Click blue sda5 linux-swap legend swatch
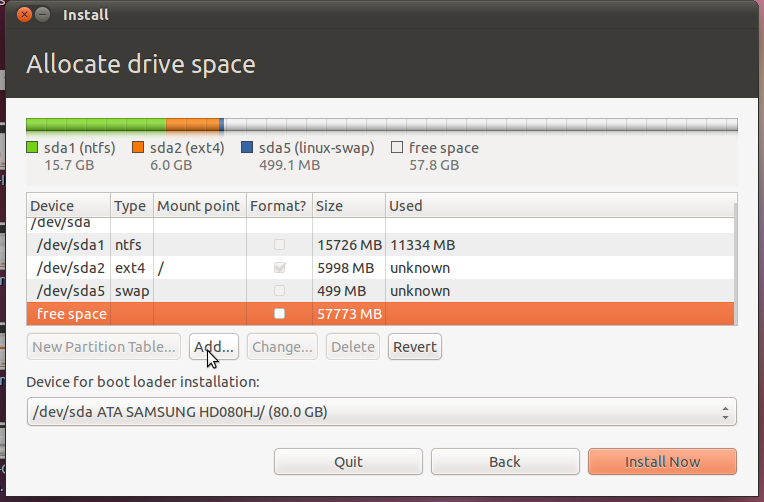This screenshot has width=764, height=502. (x=247, y=147)
